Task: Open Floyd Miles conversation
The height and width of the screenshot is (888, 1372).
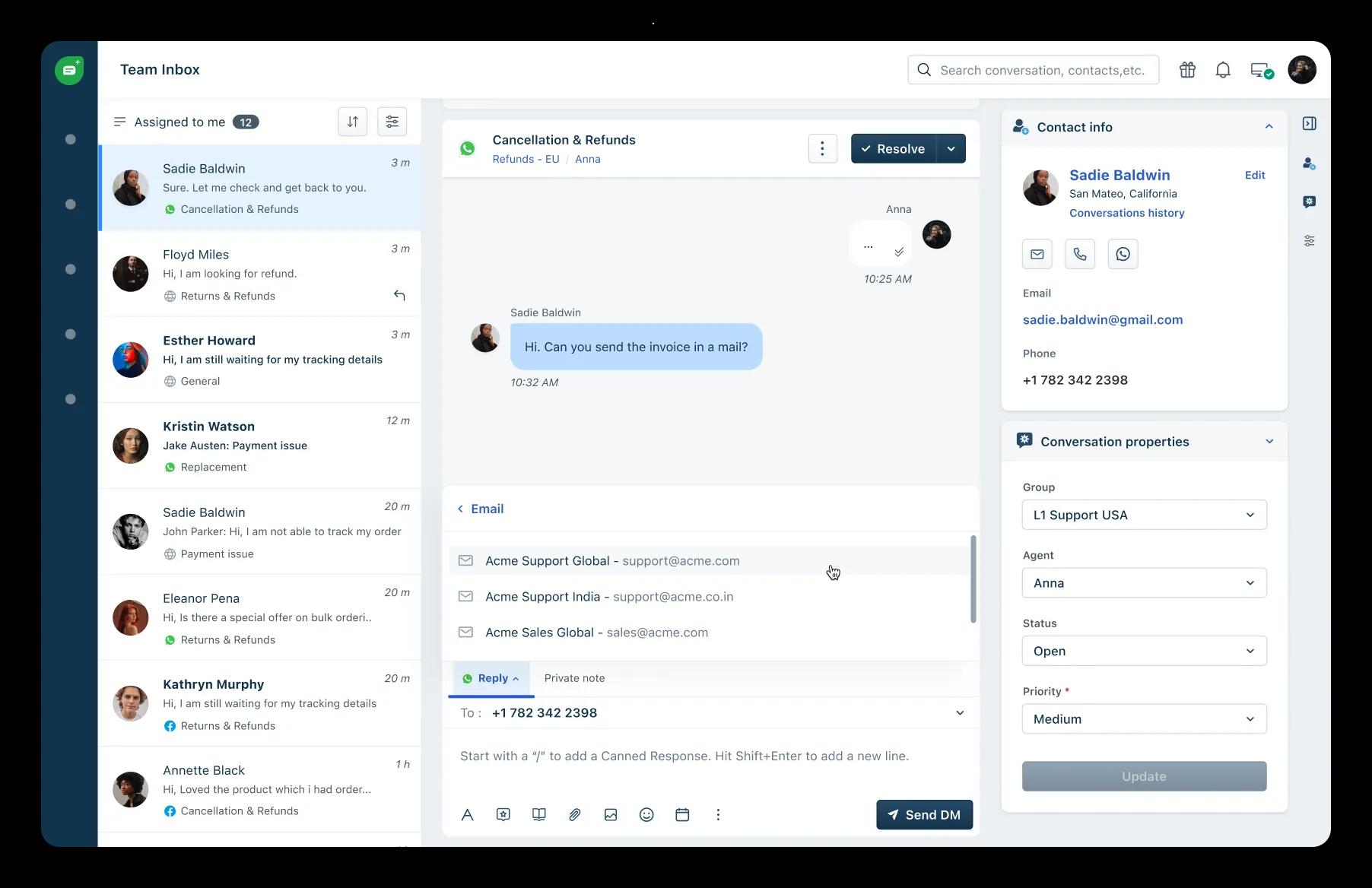Action: pos(259,274)
